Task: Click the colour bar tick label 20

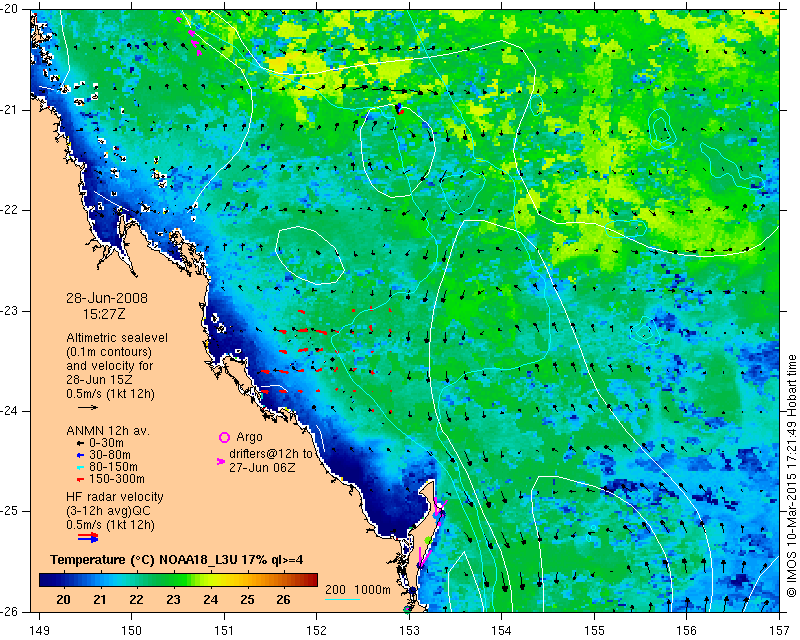Action: click(x=63, y=599)
